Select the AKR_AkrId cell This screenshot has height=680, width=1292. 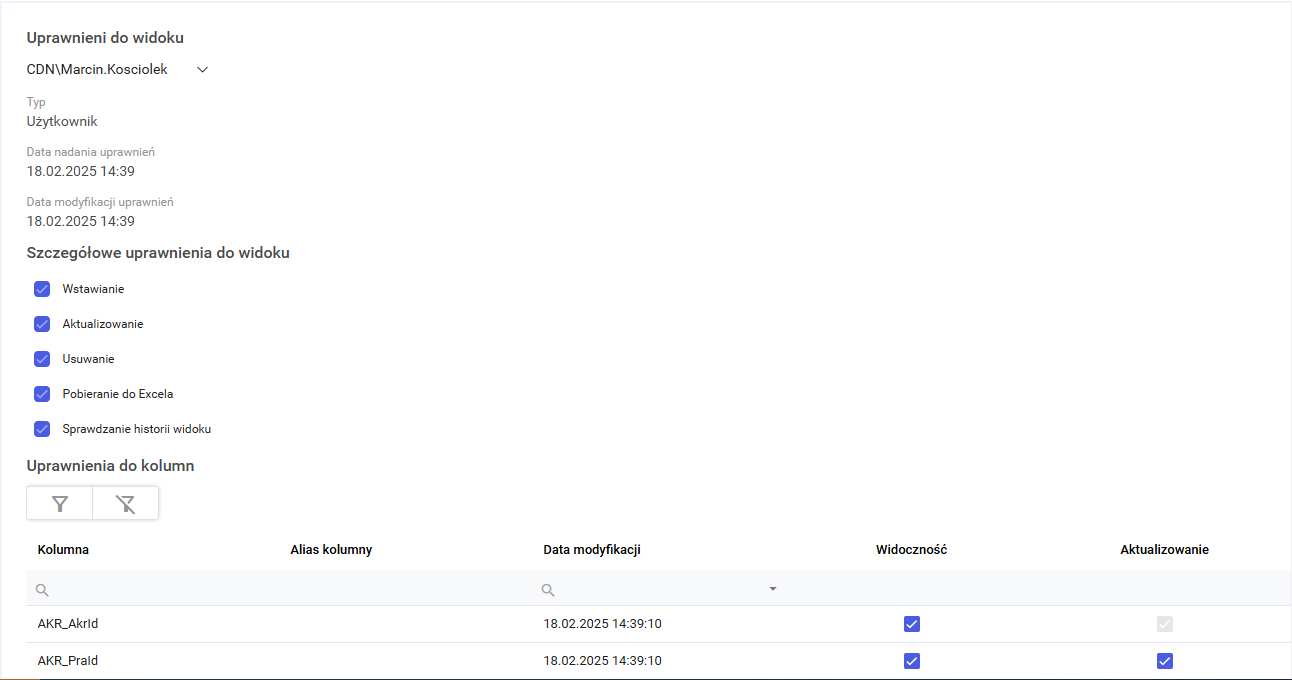click(x=68, y=624)
